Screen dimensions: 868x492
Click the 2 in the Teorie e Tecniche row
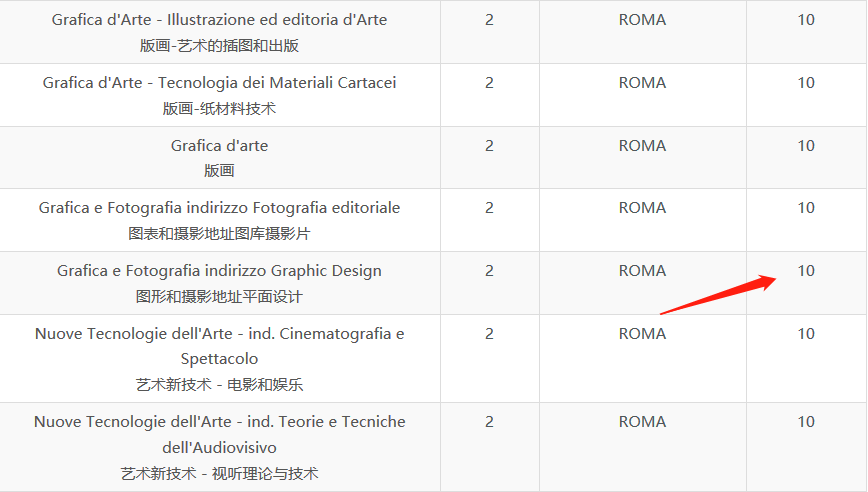pos(489,422)
